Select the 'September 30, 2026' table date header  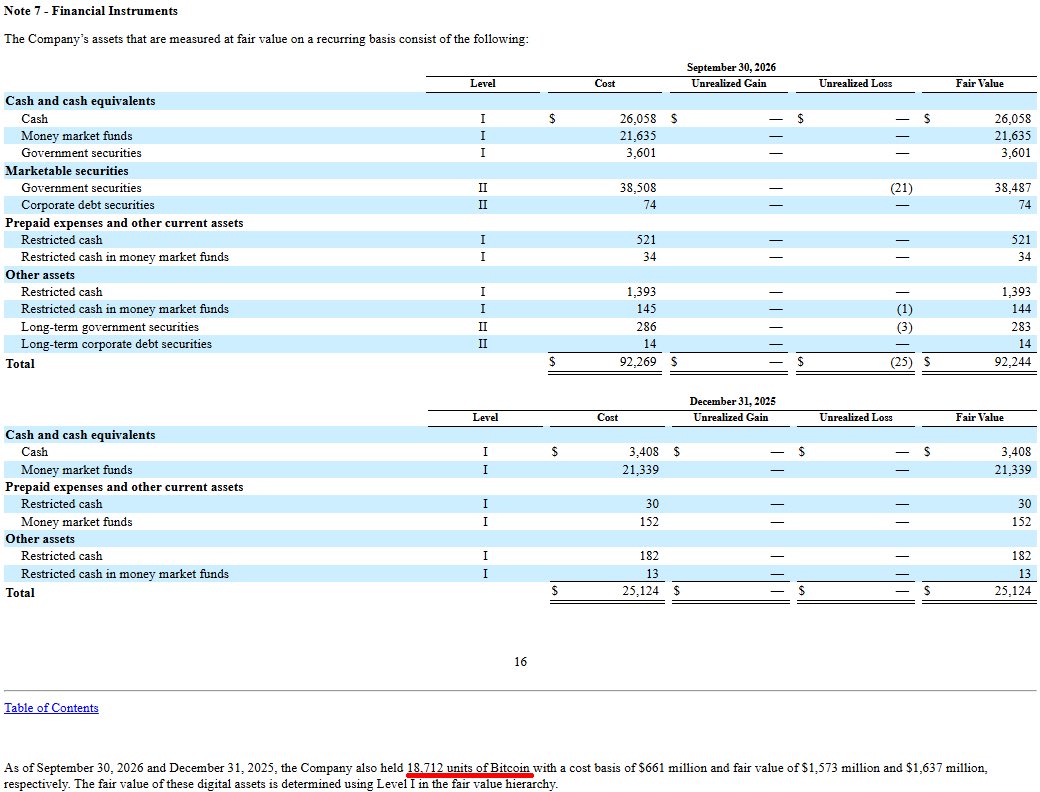(731, 67)
